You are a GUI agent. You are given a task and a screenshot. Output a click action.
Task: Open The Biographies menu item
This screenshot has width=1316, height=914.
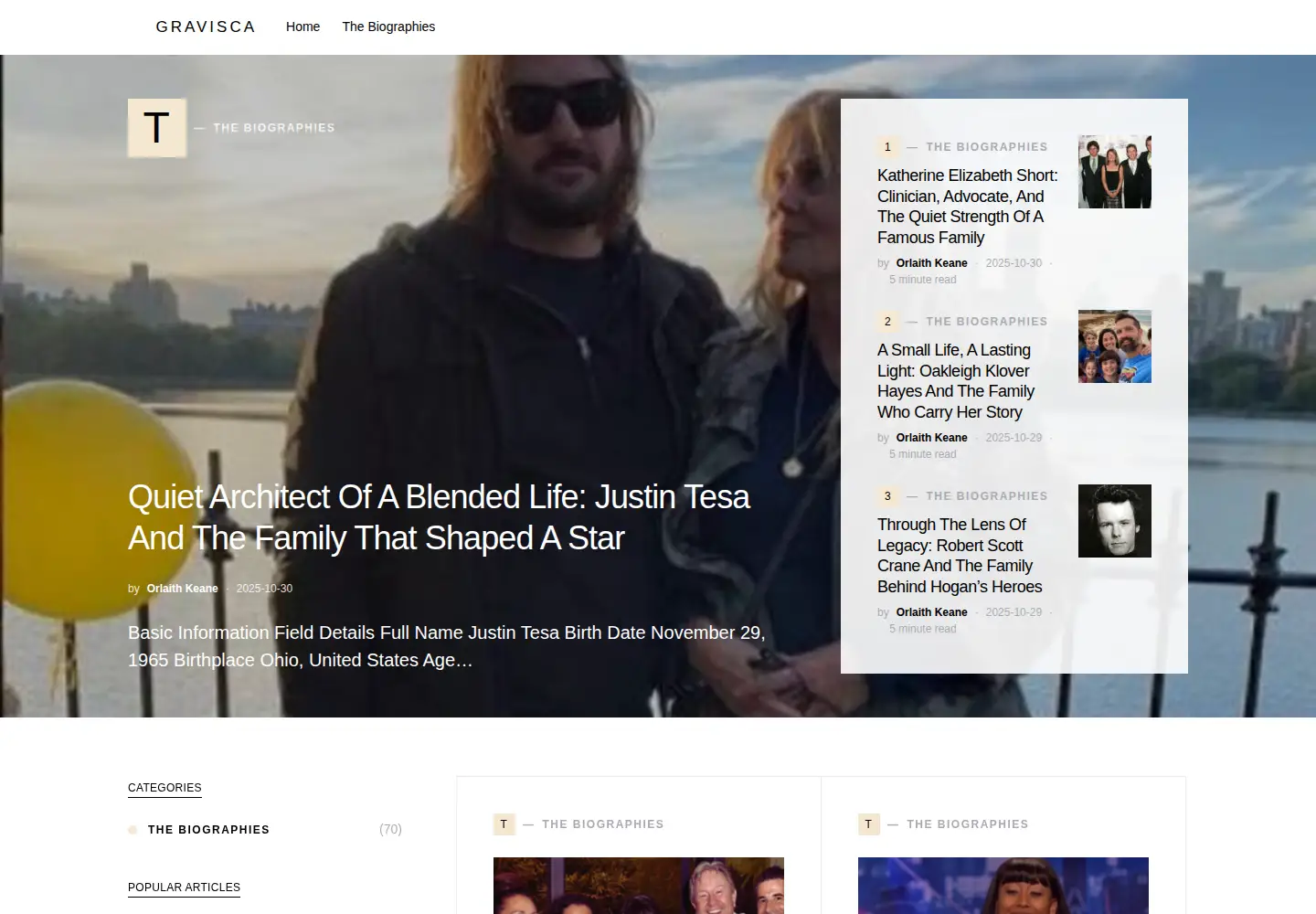pos(388,27)
